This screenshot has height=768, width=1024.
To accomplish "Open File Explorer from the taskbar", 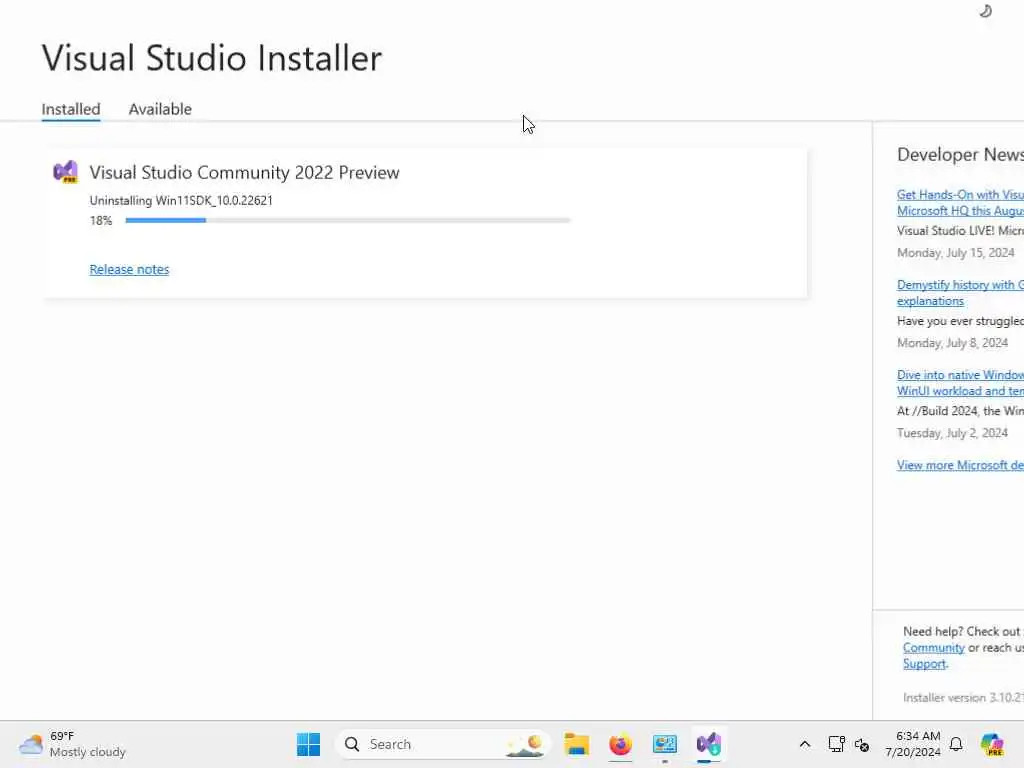I will (x=577, y=744).
